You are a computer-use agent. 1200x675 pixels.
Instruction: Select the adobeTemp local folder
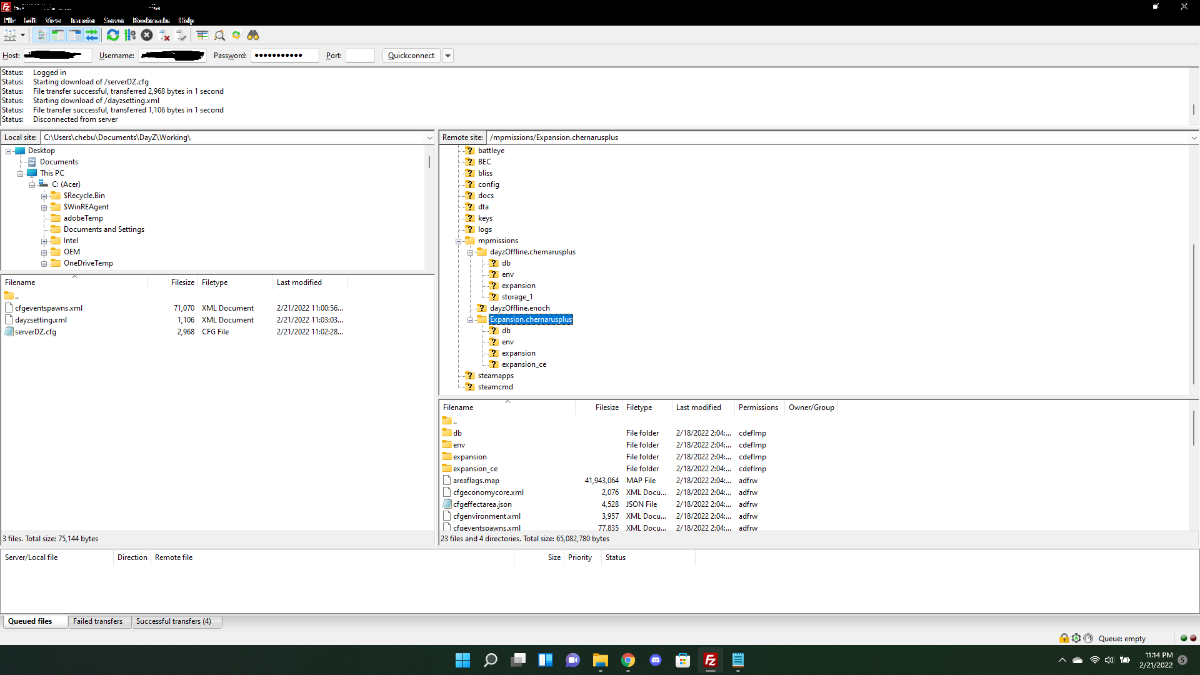pos(83,218)
